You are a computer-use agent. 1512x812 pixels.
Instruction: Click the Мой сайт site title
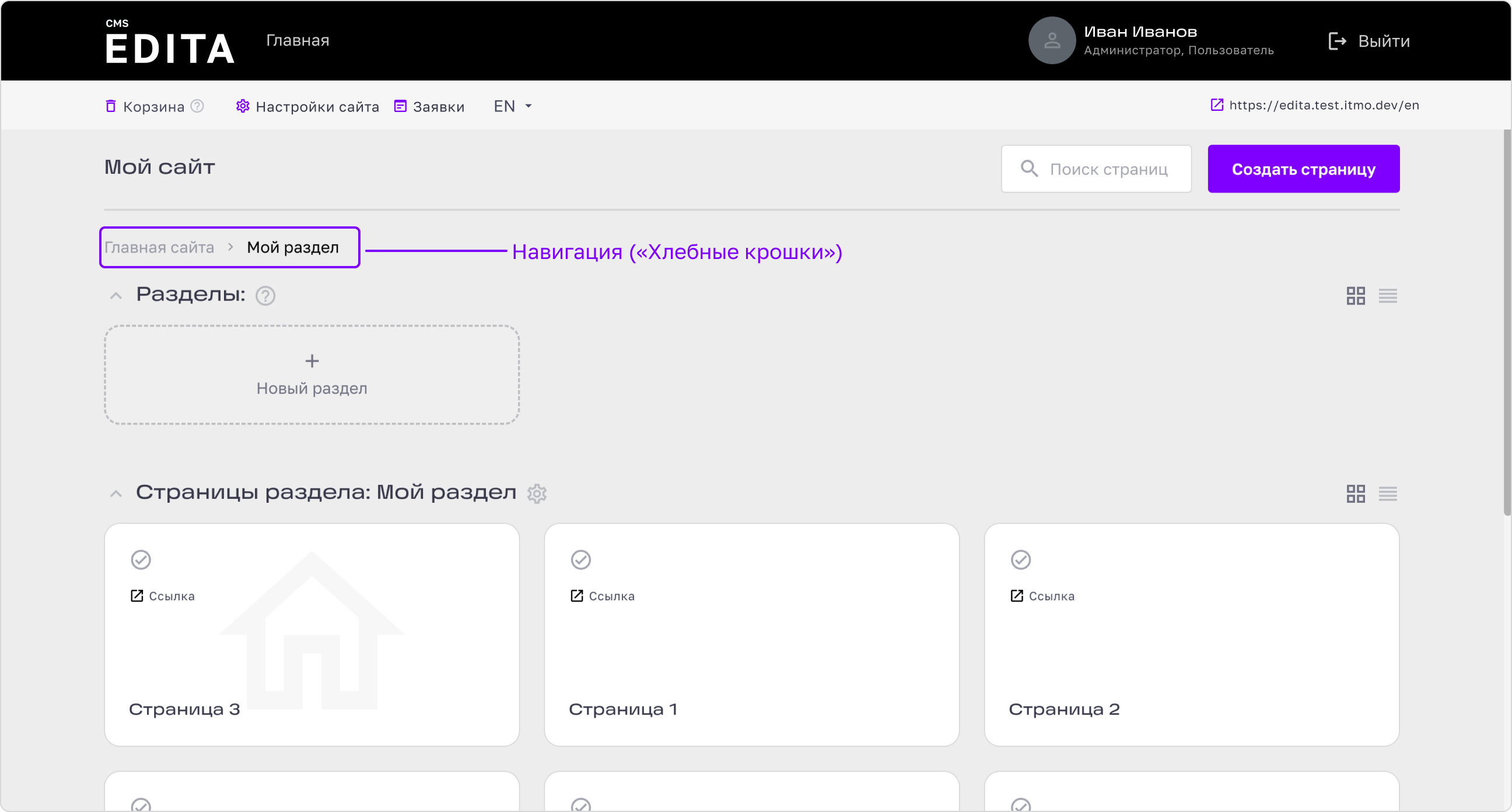[160, 167]
